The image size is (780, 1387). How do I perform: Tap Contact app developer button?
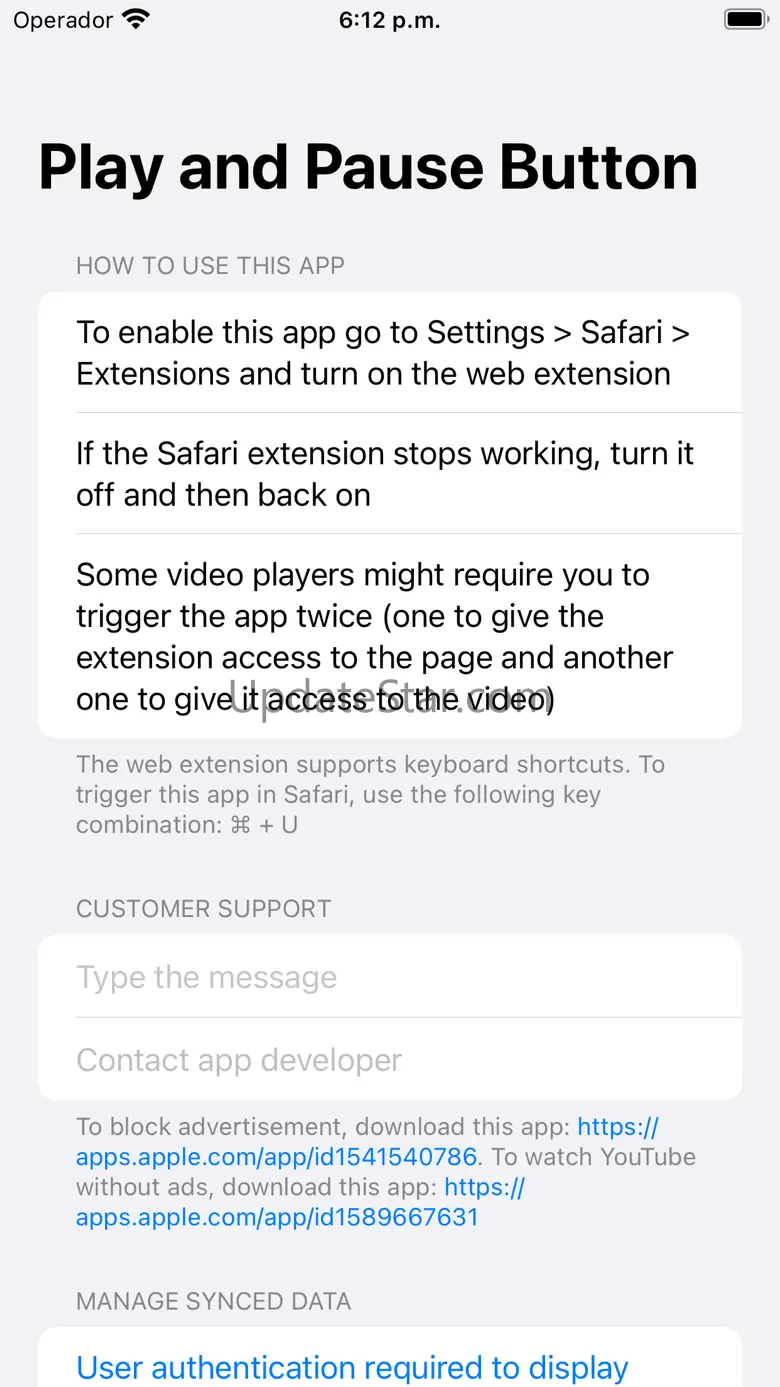point(390,1059)
